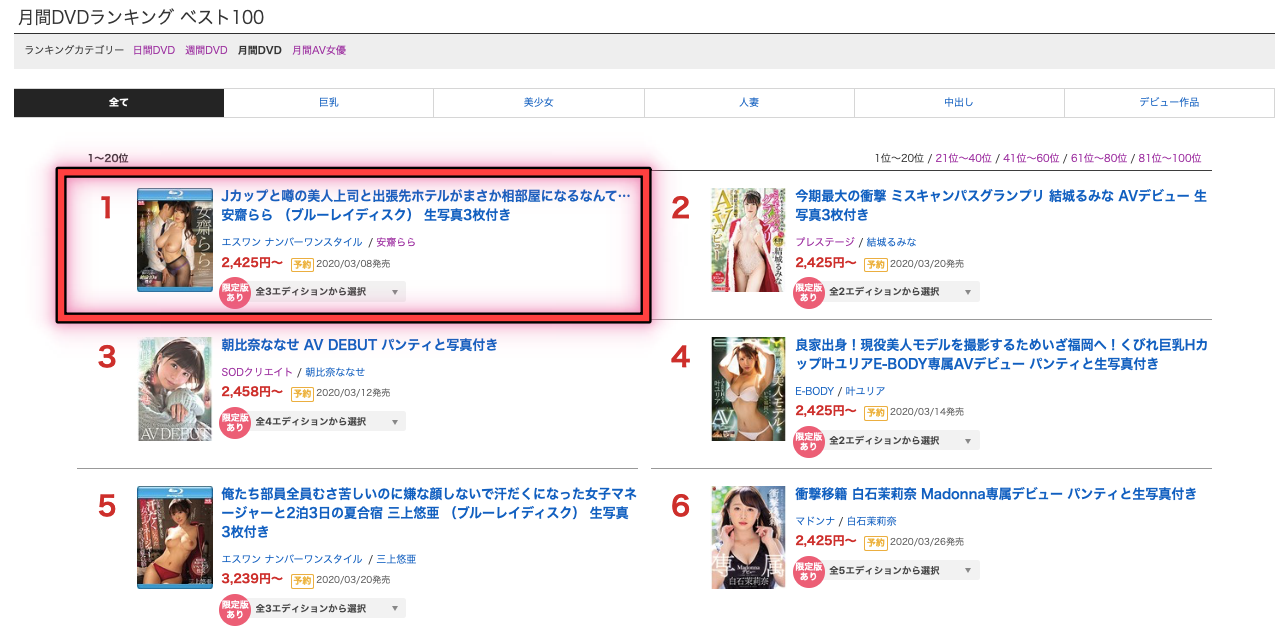Select the 月間DVD ranking category
This screenshot has height=633, width=1281.
tap(260, 50)
